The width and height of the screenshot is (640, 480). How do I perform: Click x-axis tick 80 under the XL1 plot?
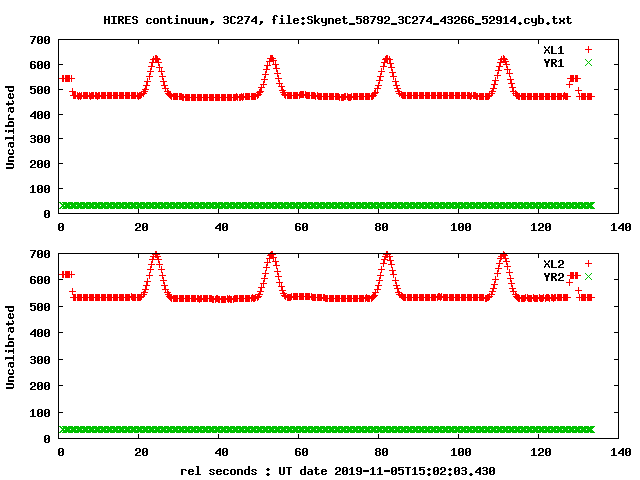pyautogui.click(x=381, y=227)
